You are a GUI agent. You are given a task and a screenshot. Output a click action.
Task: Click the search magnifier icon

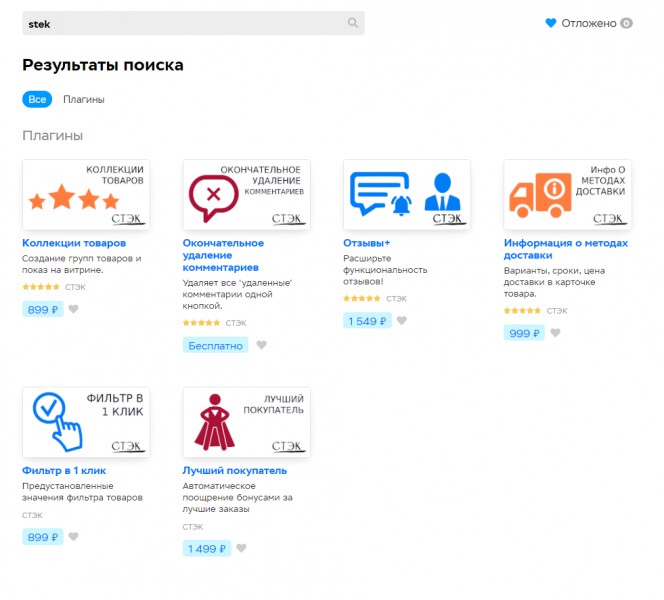(x=352, y=23)
